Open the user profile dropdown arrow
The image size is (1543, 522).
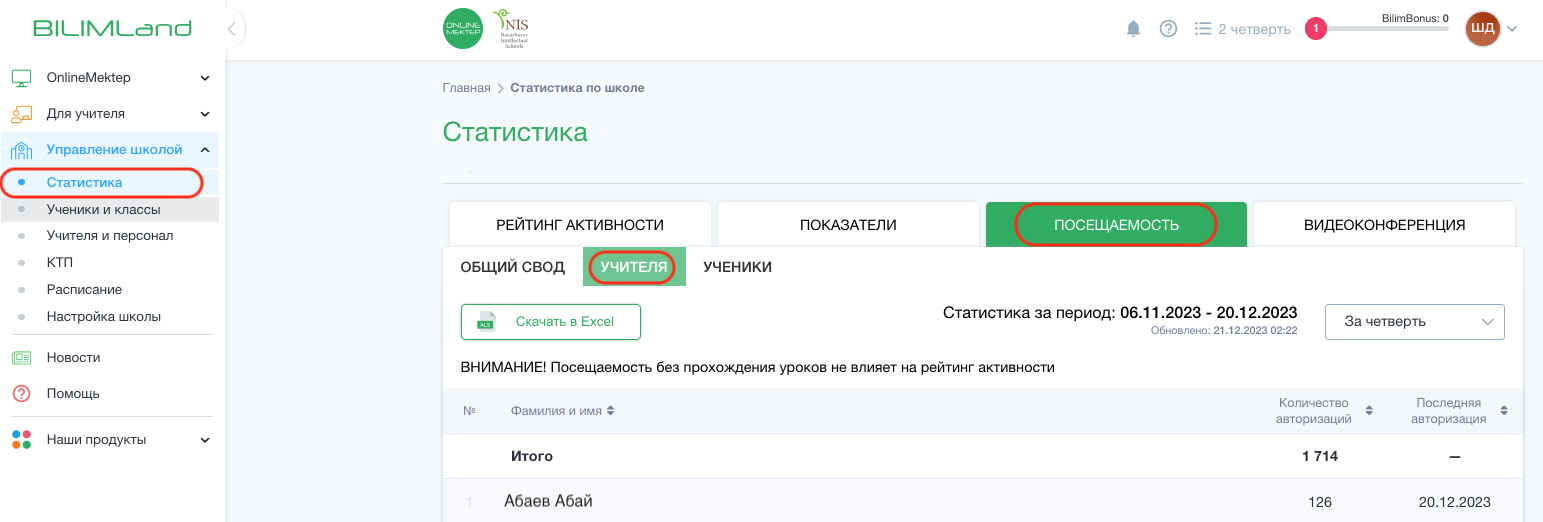pyautogui.click(x=1512, y=29)
